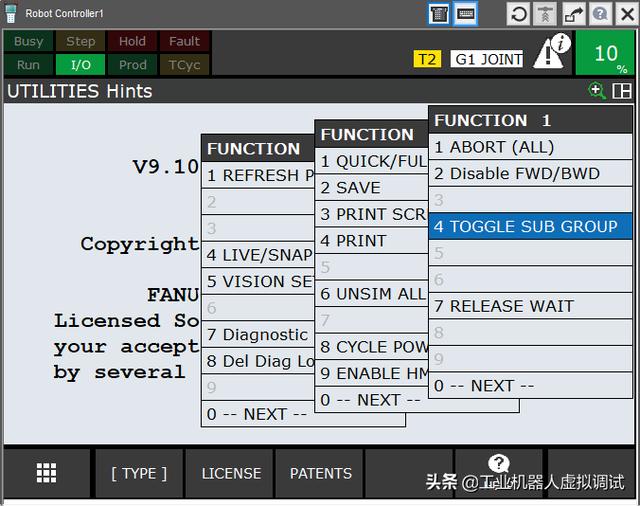Click the refresh/reset arrow icon
The width and height of the screenshot is (640, 506).
pos(518,14)
